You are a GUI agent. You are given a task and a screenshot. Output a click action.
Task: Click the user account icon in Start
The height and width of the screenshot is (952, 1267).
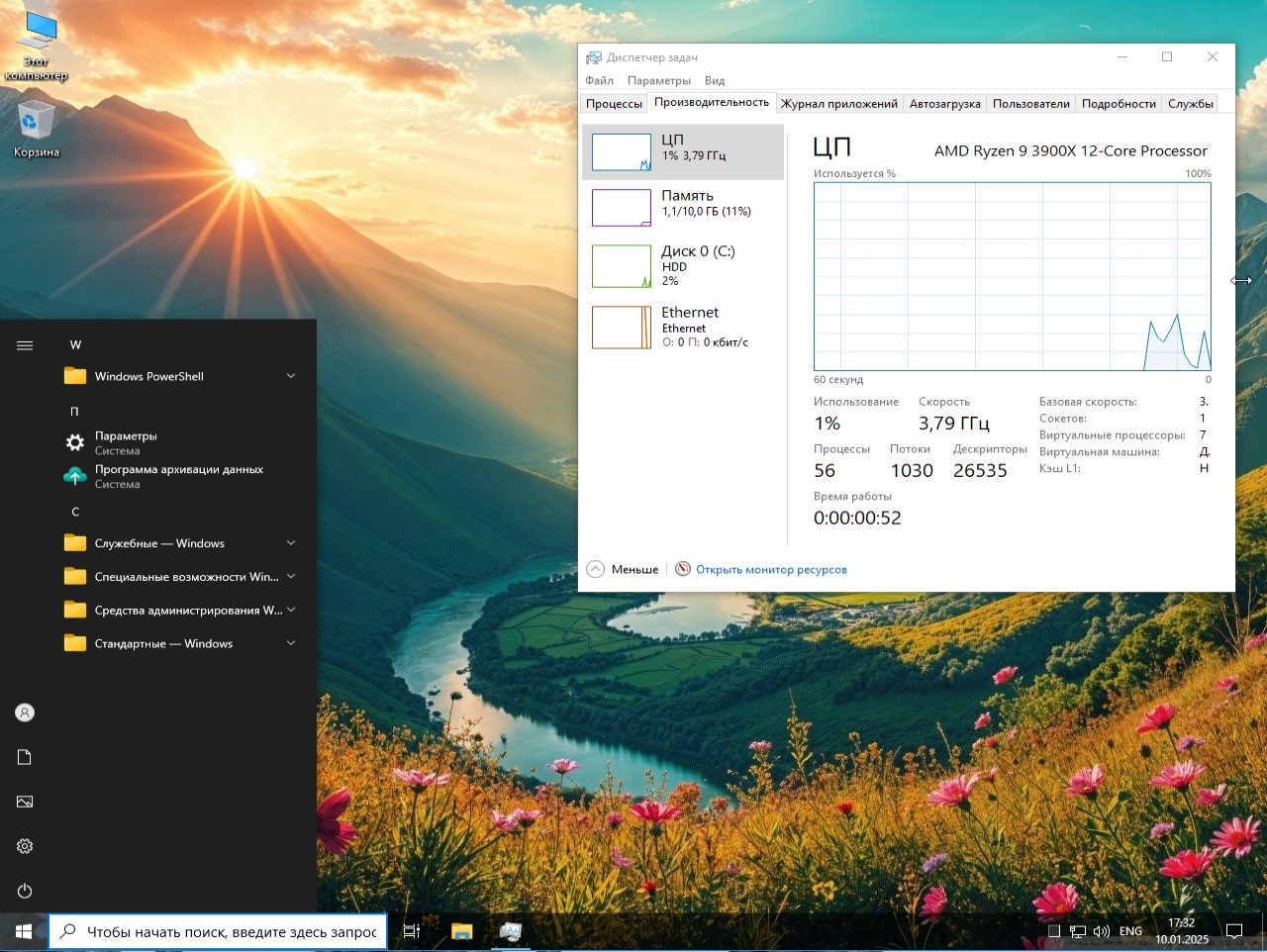click(x=25, y=713)
